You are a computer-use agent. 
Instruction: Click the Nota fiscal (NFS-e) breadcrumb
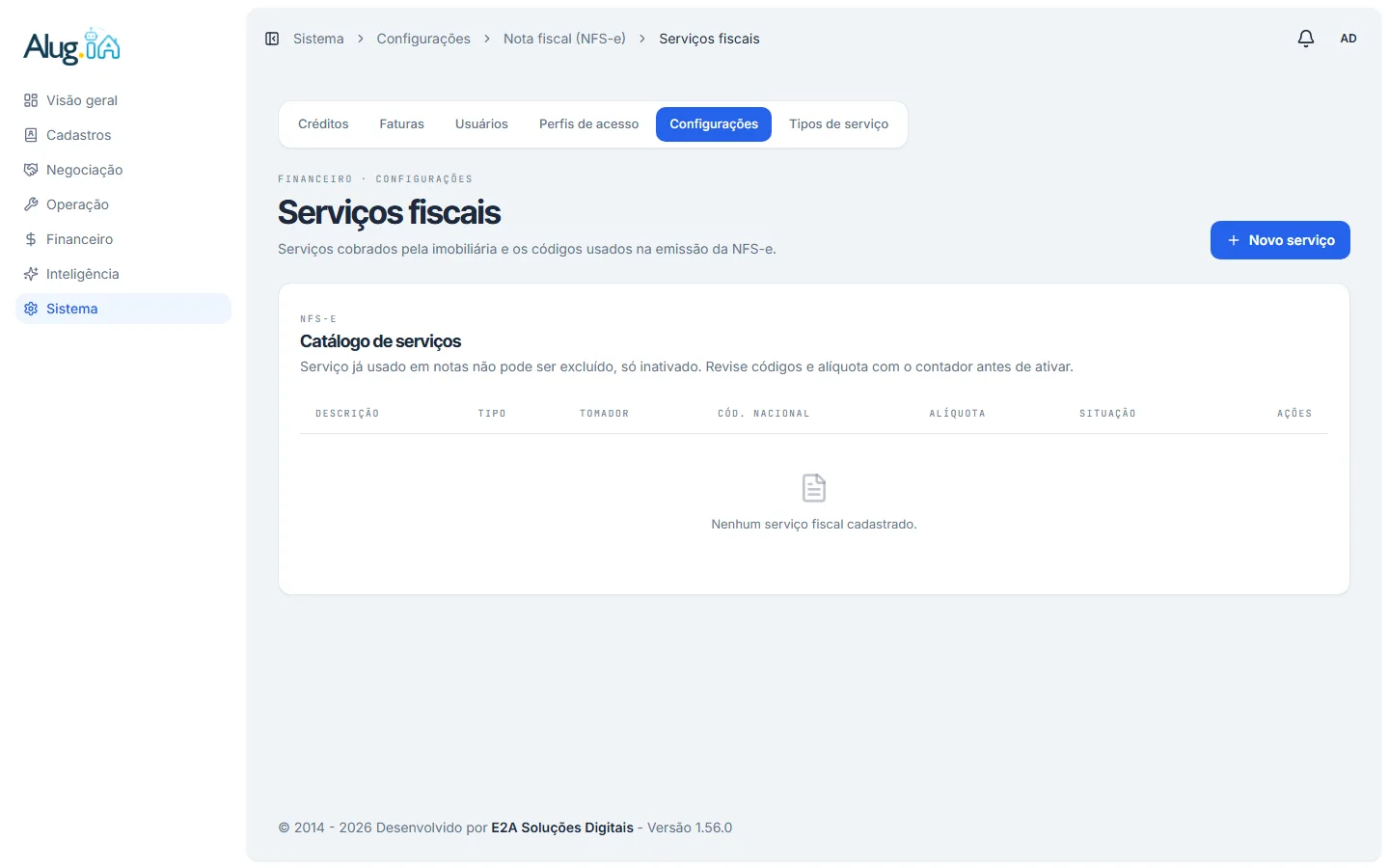click(564, 39)
